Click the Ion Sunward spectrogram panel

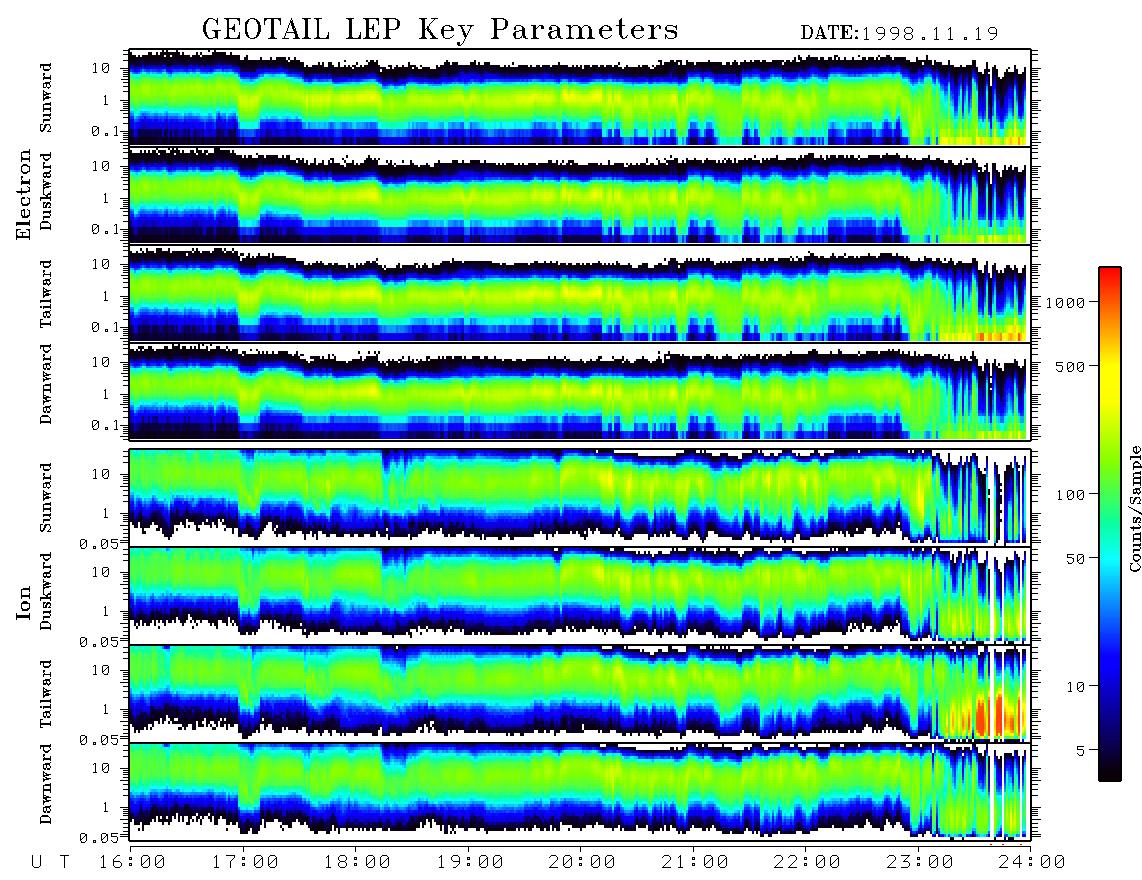[x=579, y=497]
